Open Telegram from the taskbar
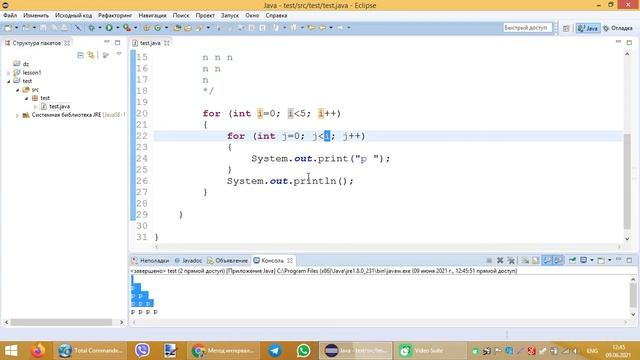This screenshot has width=640, height=360. coord(275,351)
